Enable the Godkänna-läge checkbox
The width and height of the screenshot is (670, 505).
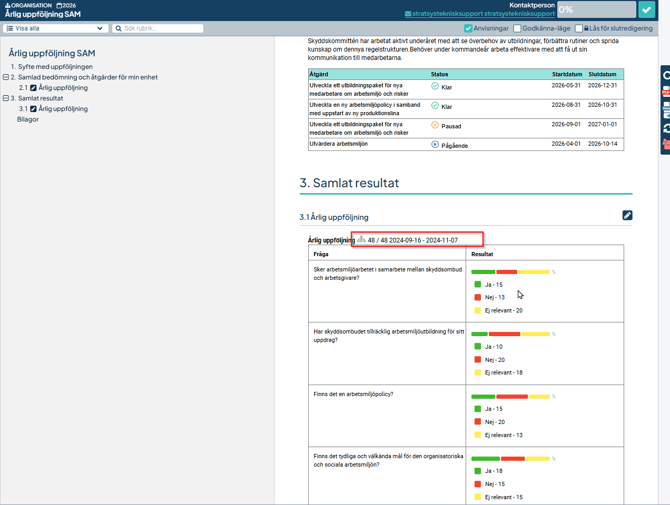pos(517,28)
